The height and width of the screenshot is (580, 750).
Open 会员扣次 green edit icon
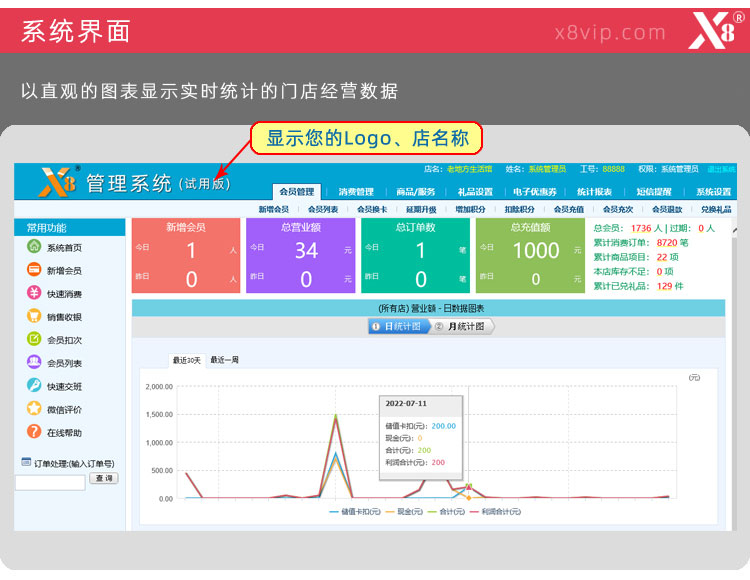coord(34,339)
